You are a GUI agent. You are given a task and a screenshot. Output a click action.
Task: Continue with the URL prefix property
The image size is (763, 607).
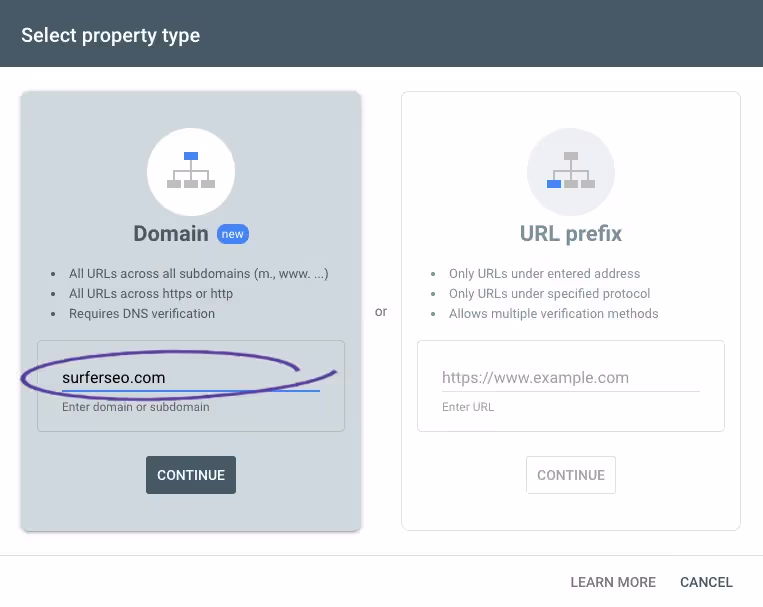(571, 475)
